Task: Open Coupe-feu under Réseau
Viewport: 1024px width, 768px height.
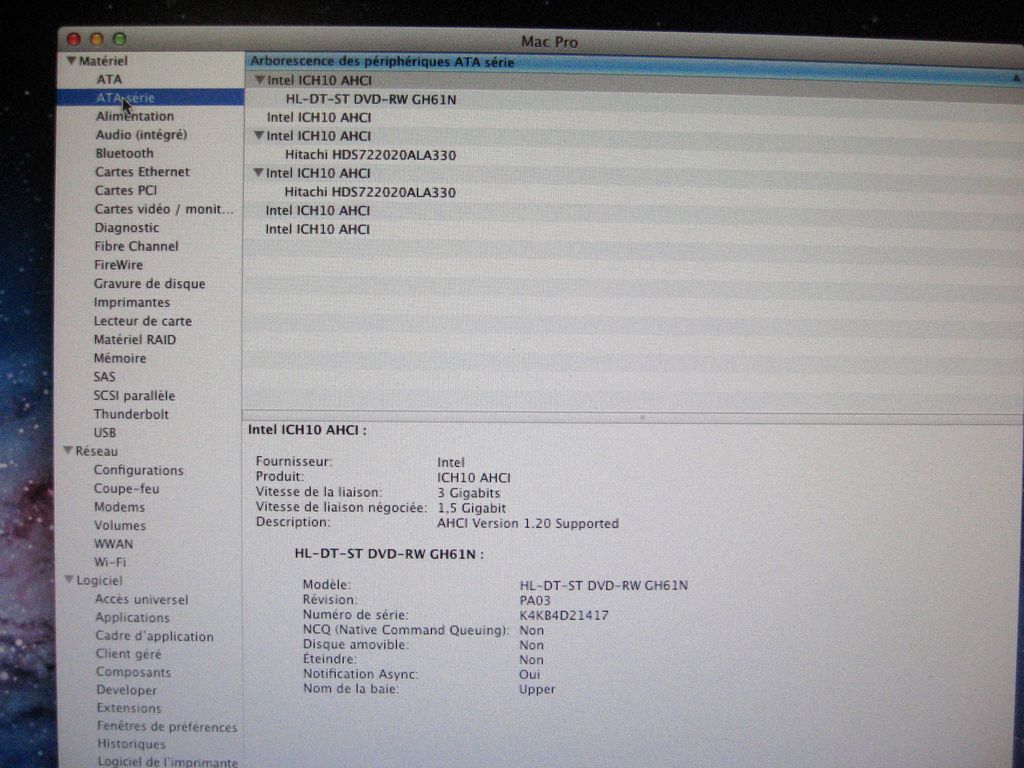Action: pos(126,488)
